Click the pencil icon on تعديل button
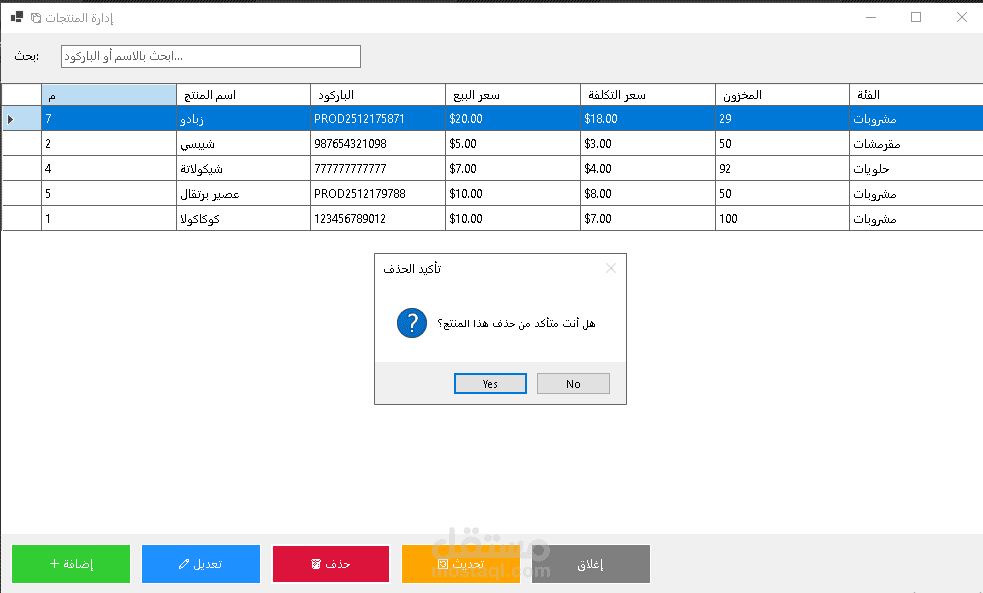Screen dimensions: 983x593 click(184, 564)
